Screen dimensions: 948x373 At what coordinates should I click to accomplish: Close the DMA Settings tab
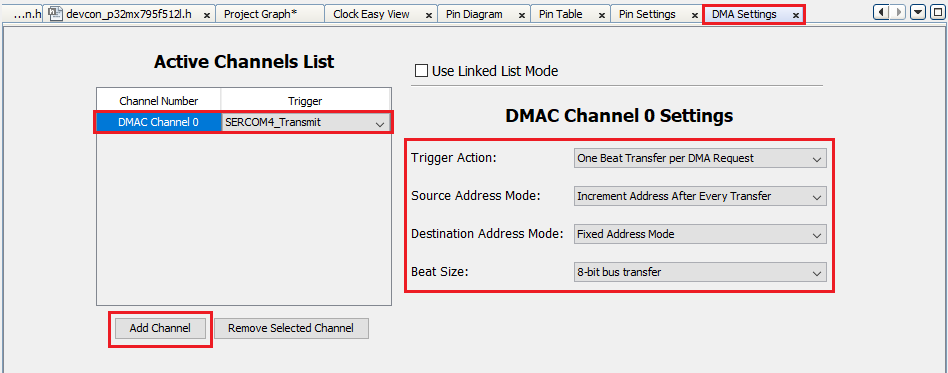[796, 16]
